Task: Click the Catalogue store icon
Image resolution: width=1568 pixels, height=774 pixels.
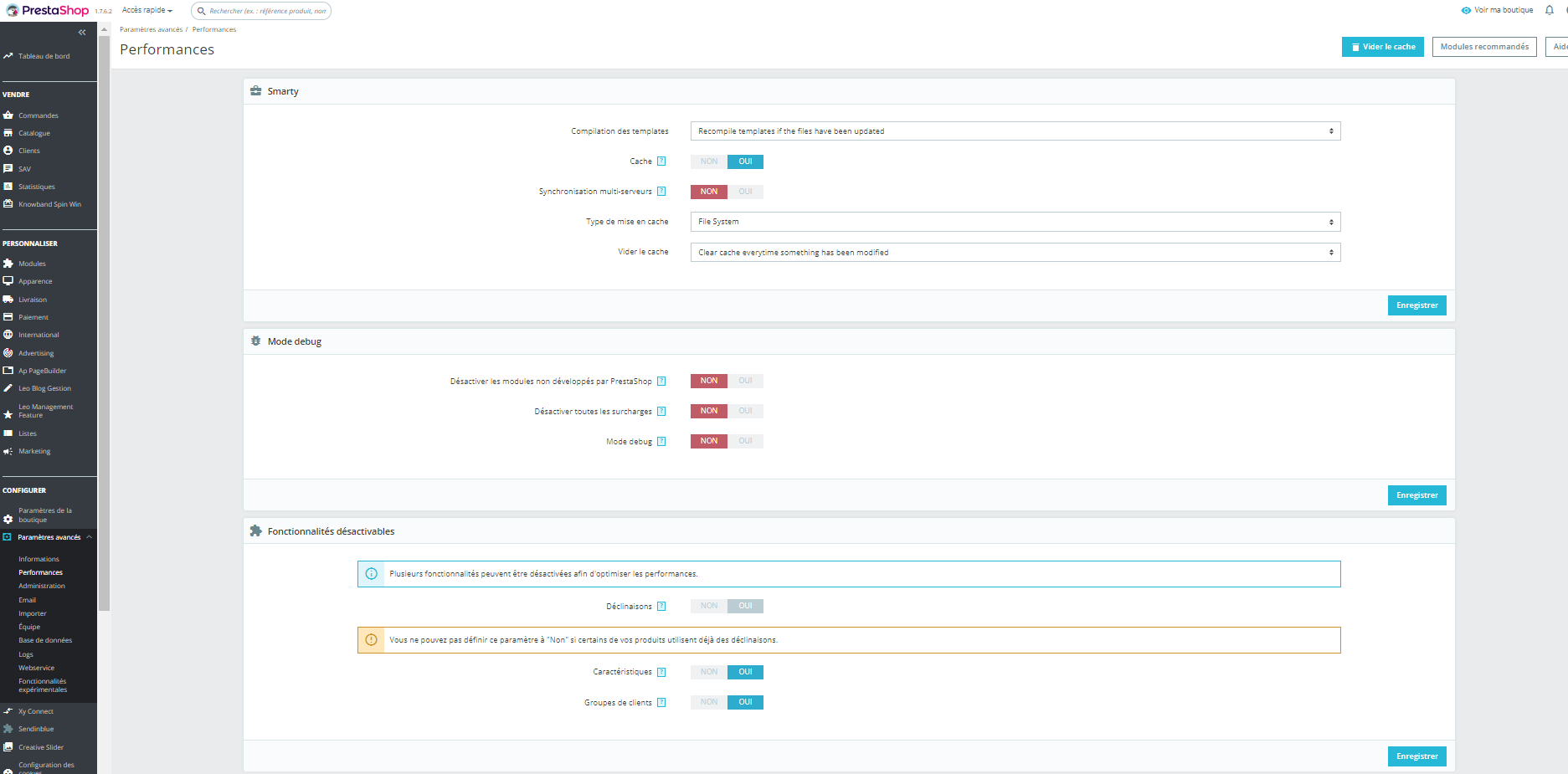Action: pos(8,133)
